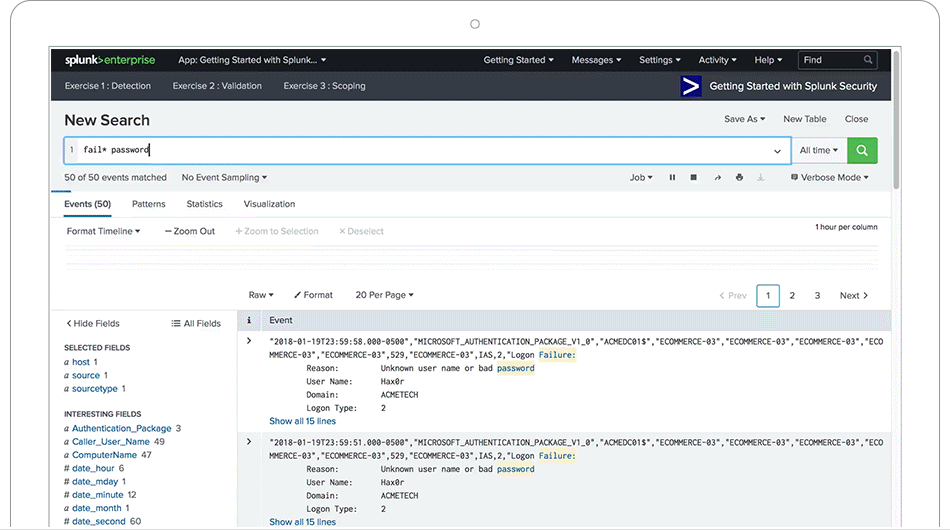Screen dimensions: 950x530
Task: Open the date_month field
Action: click(x=96, y=508)
